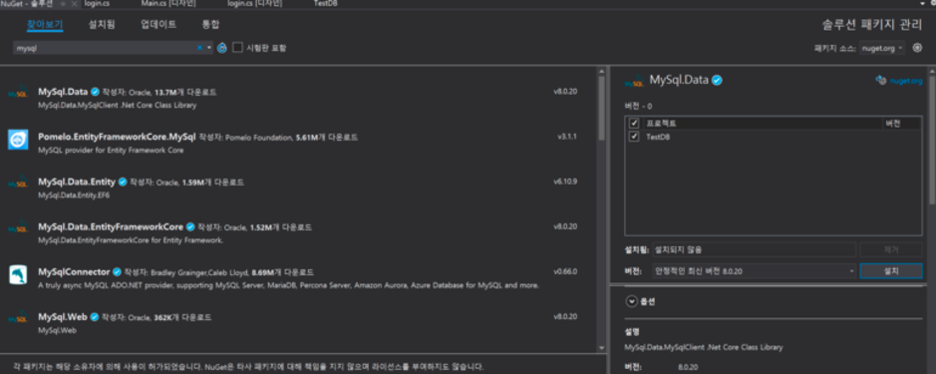Open package source settings gear
936x374 pixels.
917,48
